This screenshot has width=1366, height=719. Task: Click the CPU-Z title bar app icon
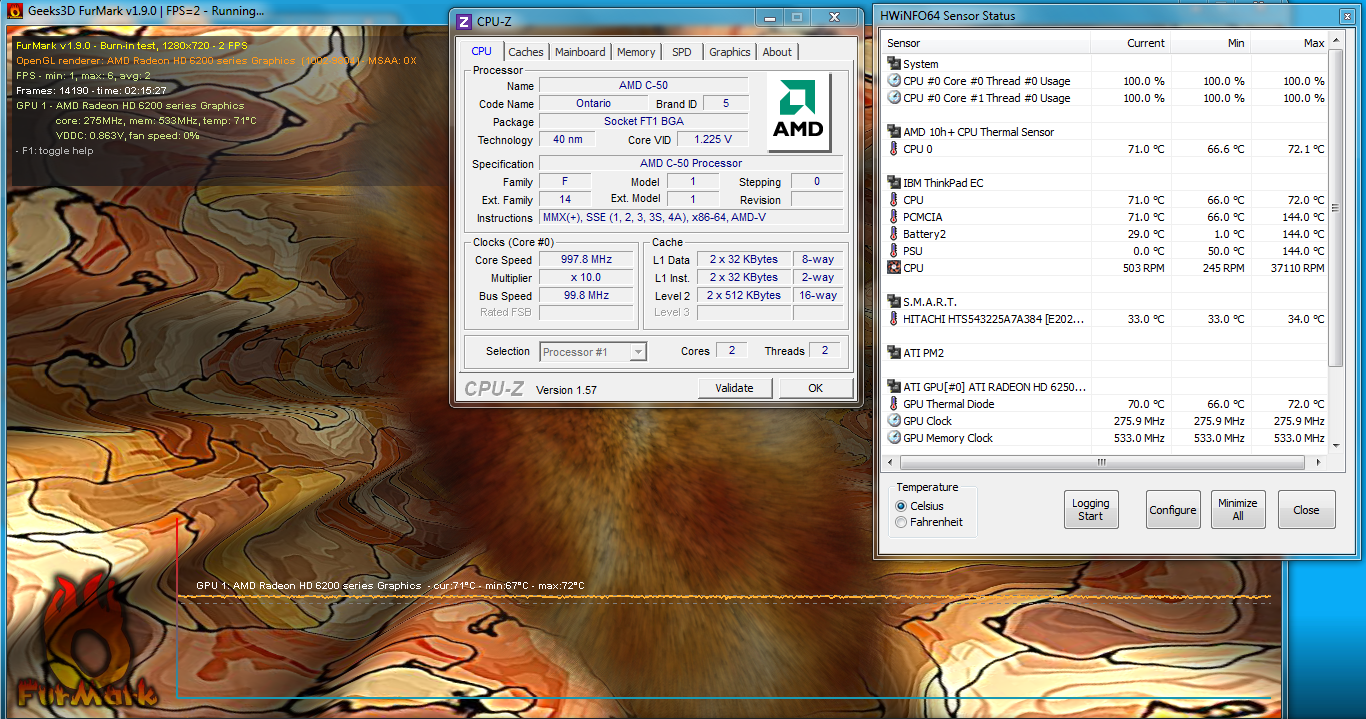463,20
